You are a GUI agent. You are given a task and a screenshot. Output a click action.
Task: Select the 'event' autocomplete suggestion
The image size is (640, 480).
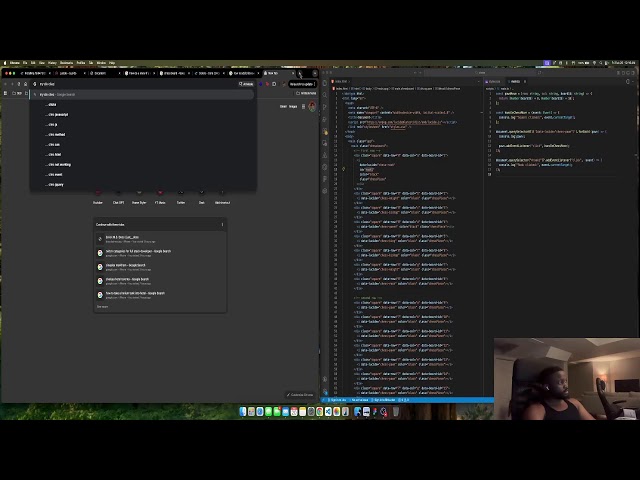pos(142,175)
